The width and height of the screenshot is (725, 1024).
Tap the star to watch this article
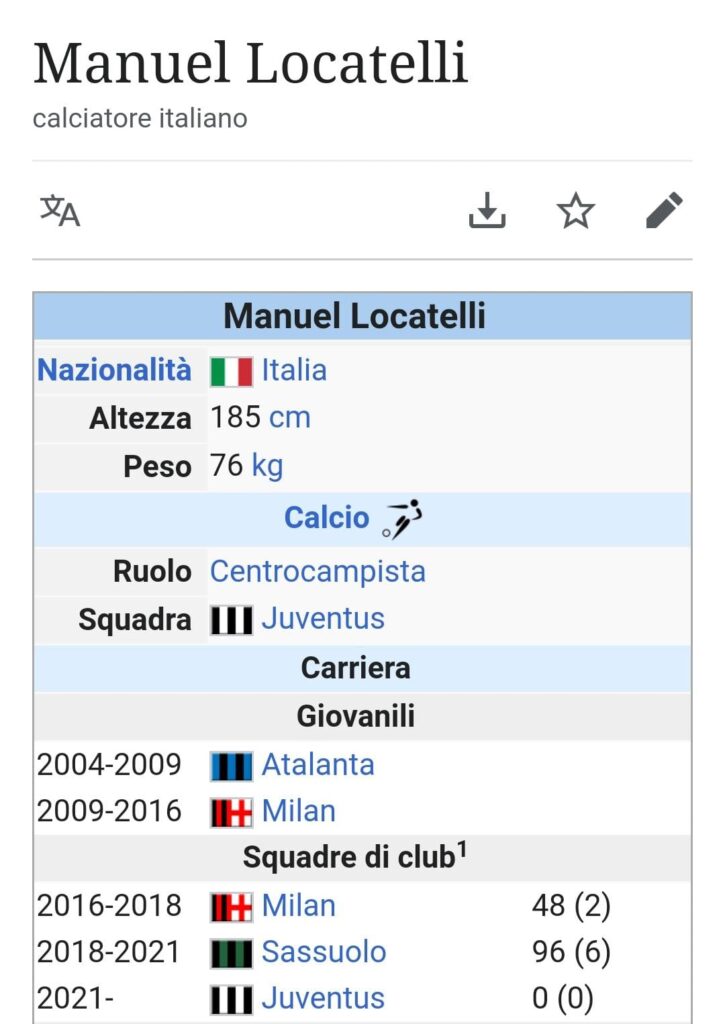click(x=577, y=211)
